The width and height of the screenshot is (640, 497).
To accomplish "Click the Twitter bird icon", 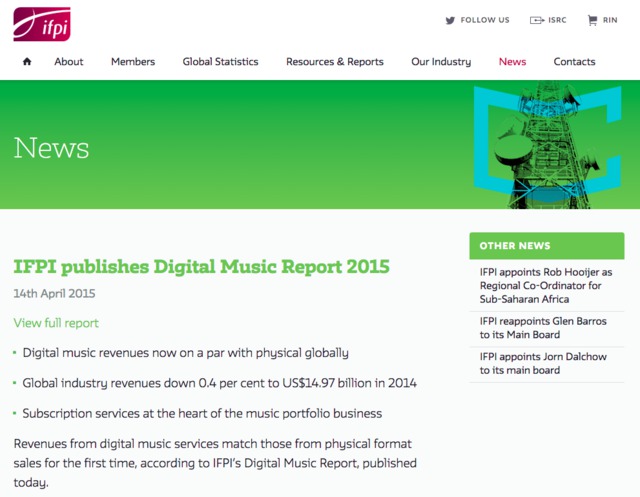I will coord(450,20).
